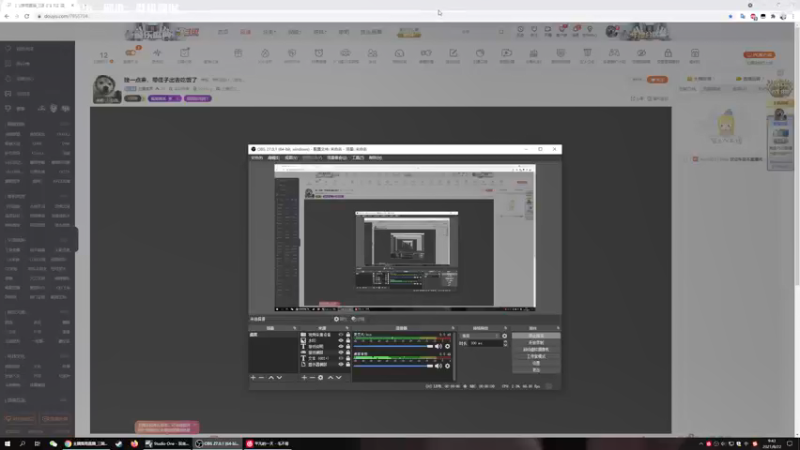Mute the desktop audio channel speaker
The height and width of the screenshot is (450, 800).
438,366
